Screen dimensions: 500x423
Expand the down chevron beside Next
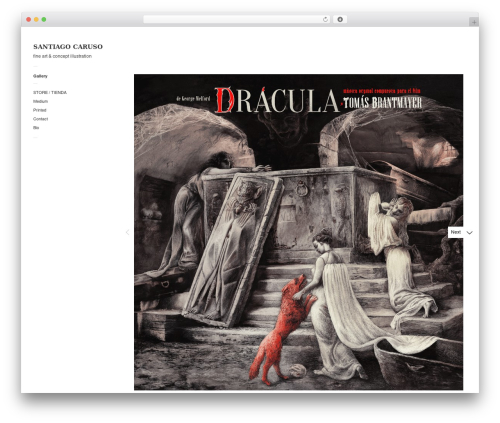tap(470, 233)
